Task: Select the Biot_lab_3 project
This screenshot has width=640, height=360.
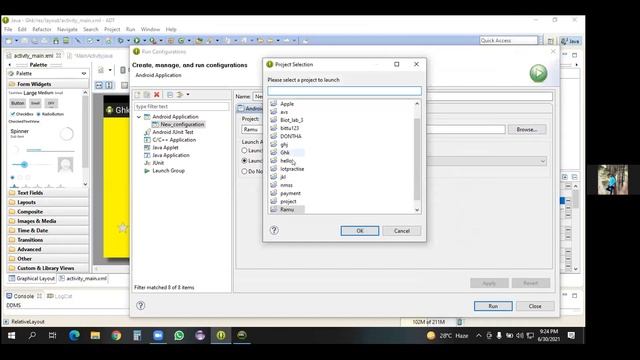Action: coord(291,120)
